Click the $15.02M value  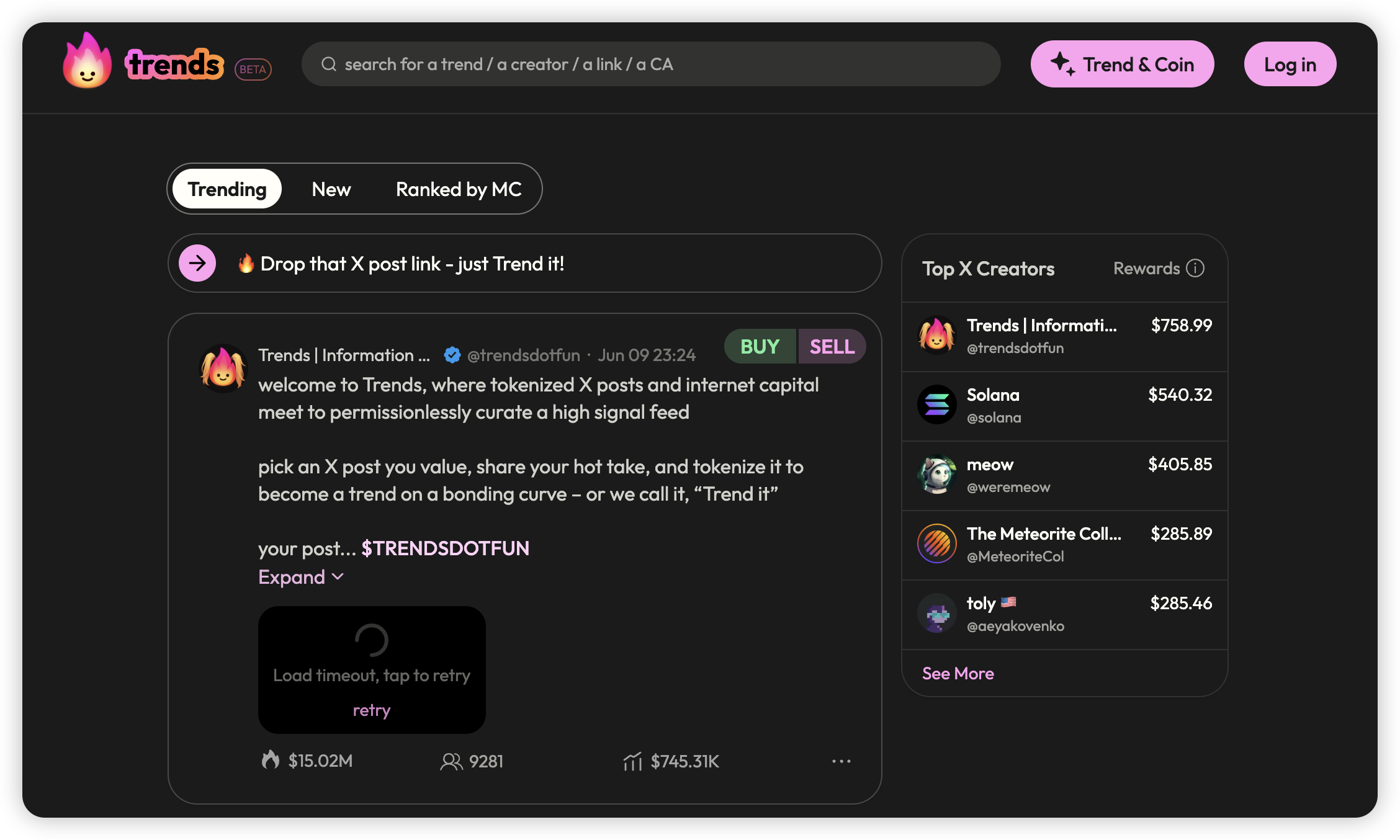coord(320,761)
